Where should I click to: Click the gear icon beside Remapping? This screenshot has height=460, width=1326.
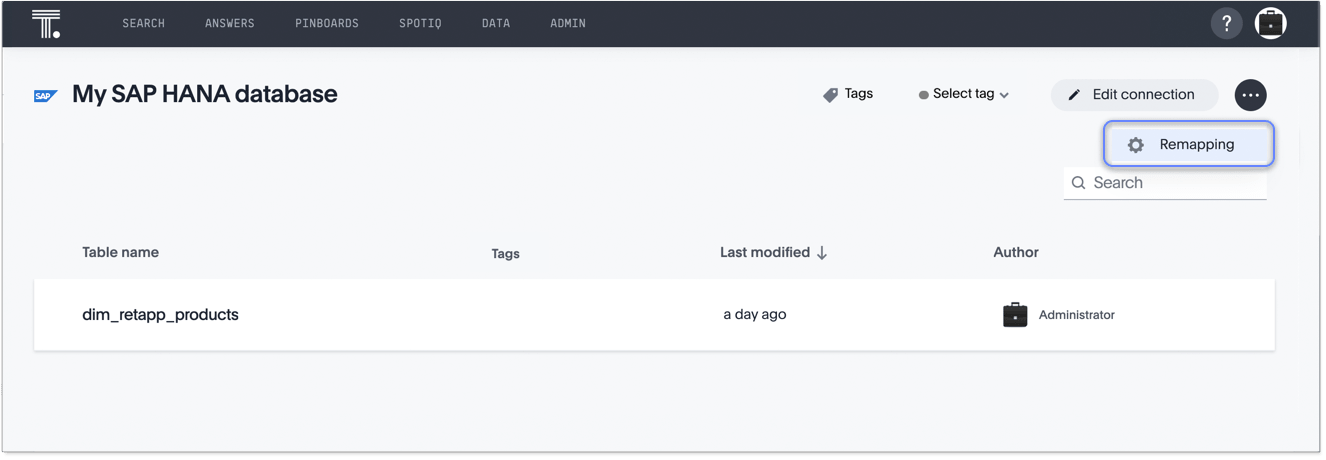[x=1135, y=145]
